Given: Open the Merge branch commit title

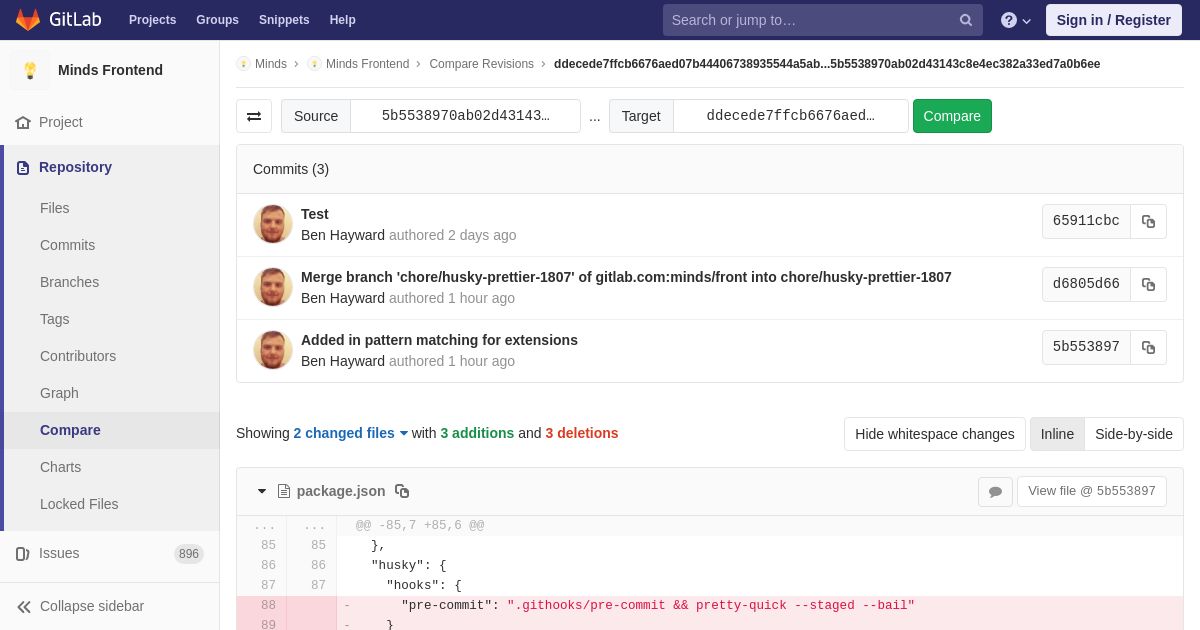Looking at the screenshot, I should 626,277.
